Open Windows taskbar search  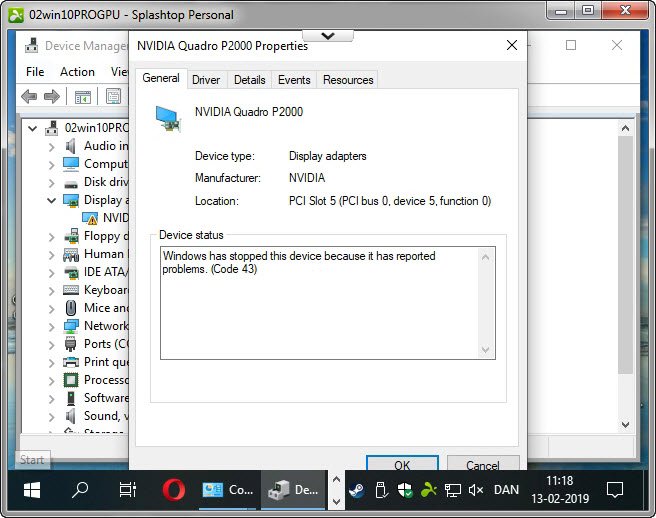80,490
